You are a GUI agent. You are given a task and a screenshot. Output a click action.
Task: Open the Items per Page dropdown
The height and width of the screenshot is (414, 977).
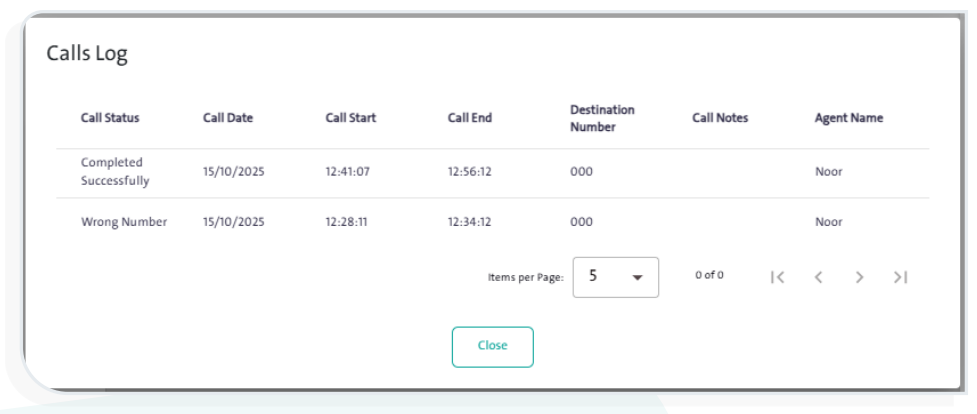coord(616,276)
